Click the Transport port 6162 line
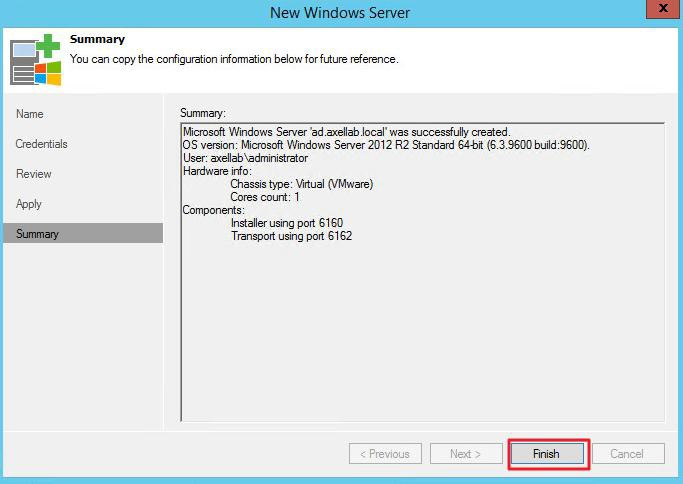The width and height of the screenshot is (683, 484). (291, 236)
